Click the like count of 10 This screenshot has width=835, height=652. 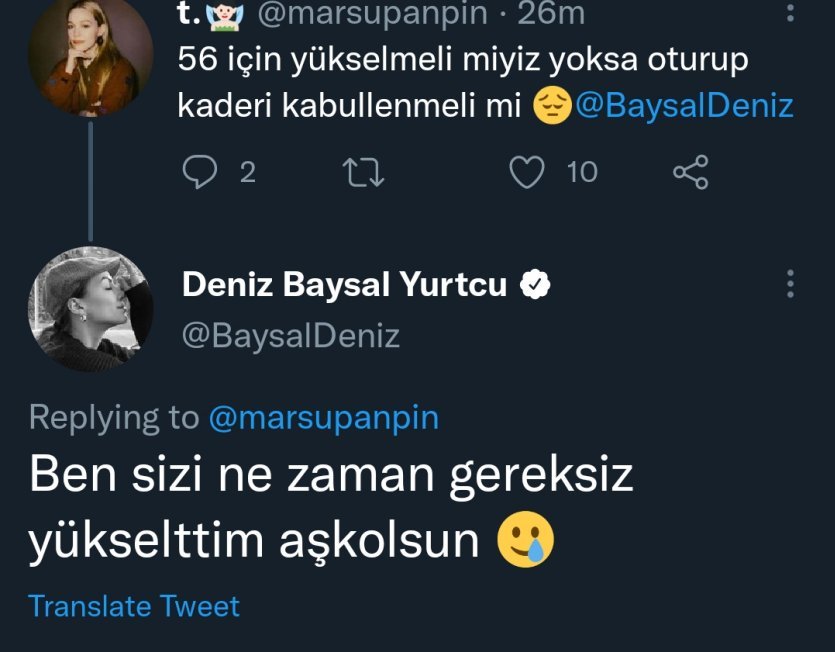(581, 172)
